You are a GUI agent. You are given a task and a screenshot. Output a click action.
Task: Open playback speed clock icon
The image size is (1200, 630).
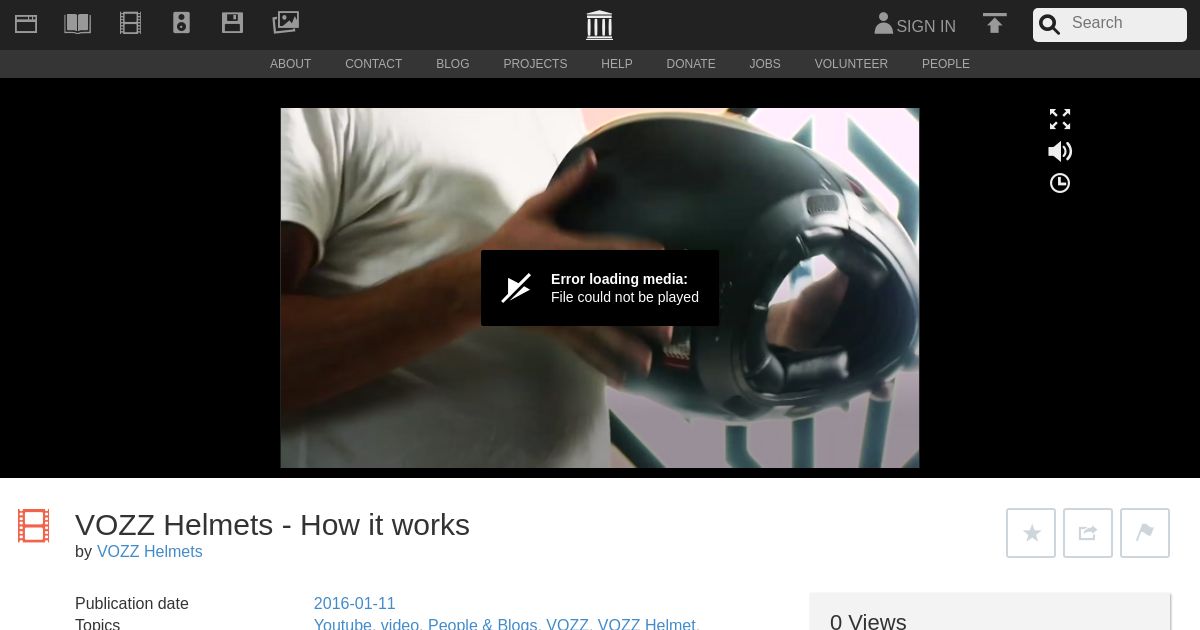pos(1060,183)
